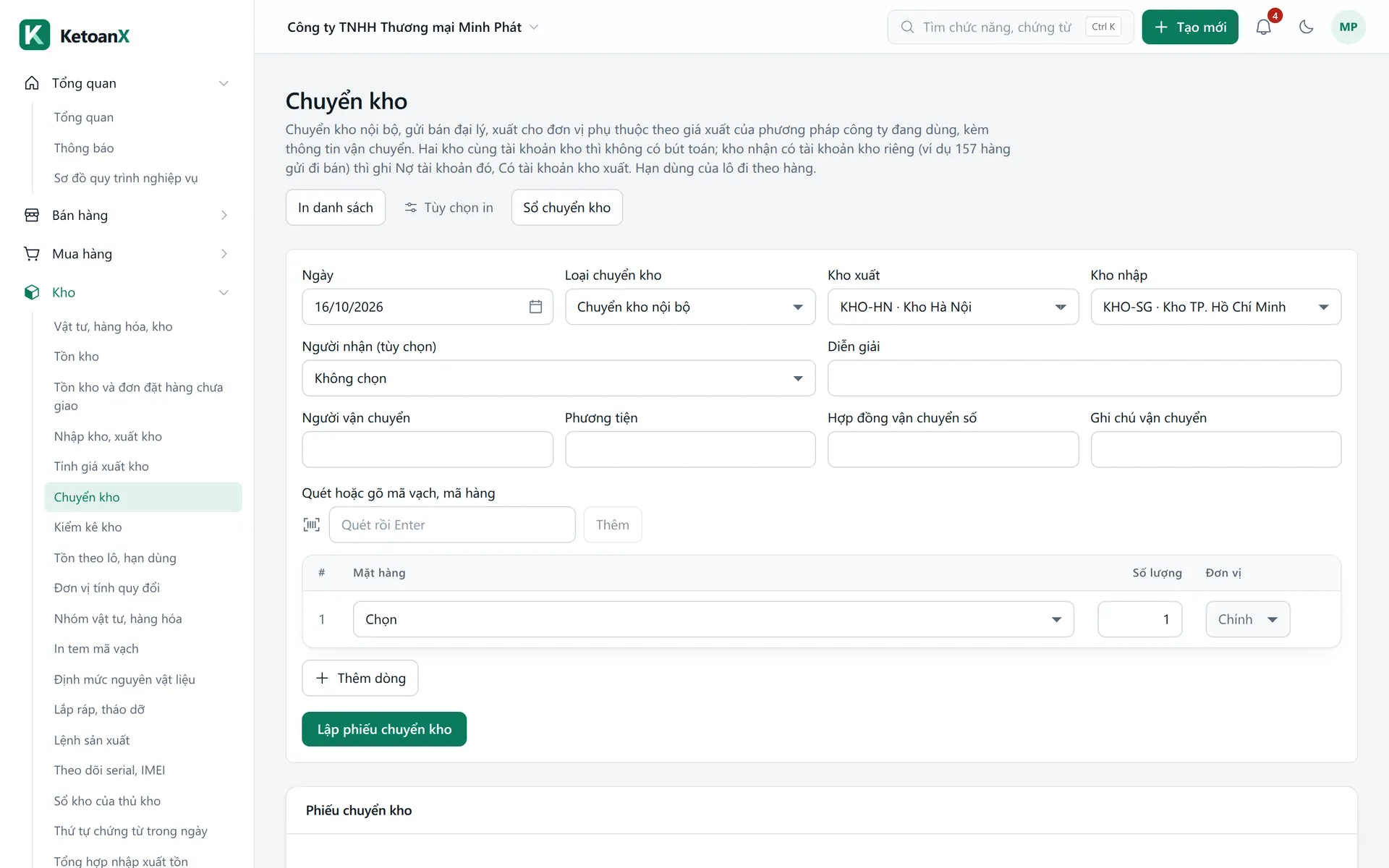Click the barcode scanner icon
Image resolution: width=1389 pixels, height=868 pixels.
point(311,524)
